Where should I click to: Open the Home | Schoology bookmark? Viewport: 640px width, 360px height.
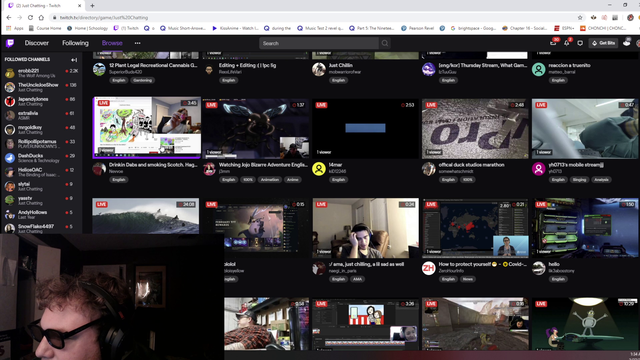87,28
